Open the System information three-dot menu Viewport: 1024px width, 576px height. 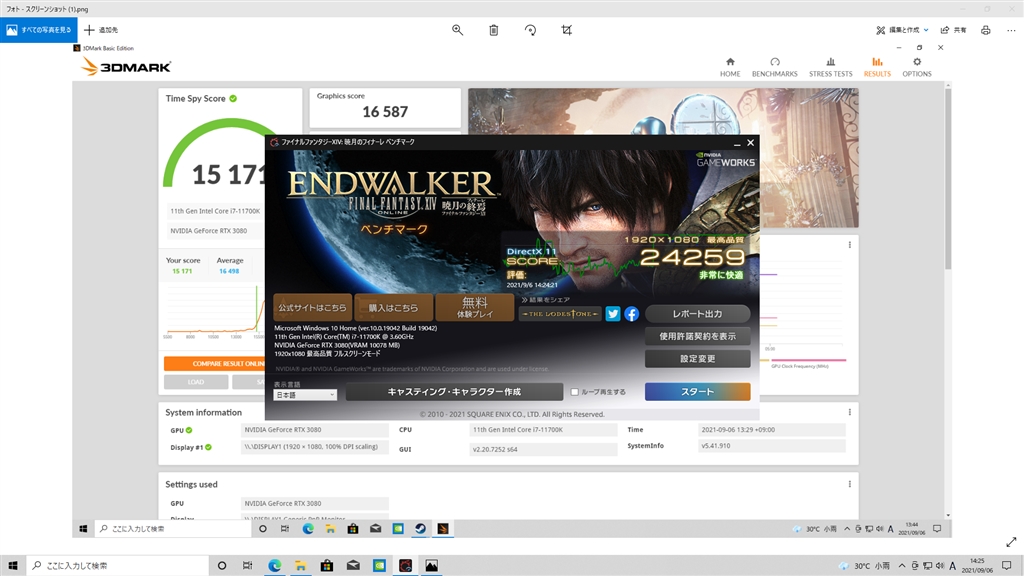(x=850, y=412)
